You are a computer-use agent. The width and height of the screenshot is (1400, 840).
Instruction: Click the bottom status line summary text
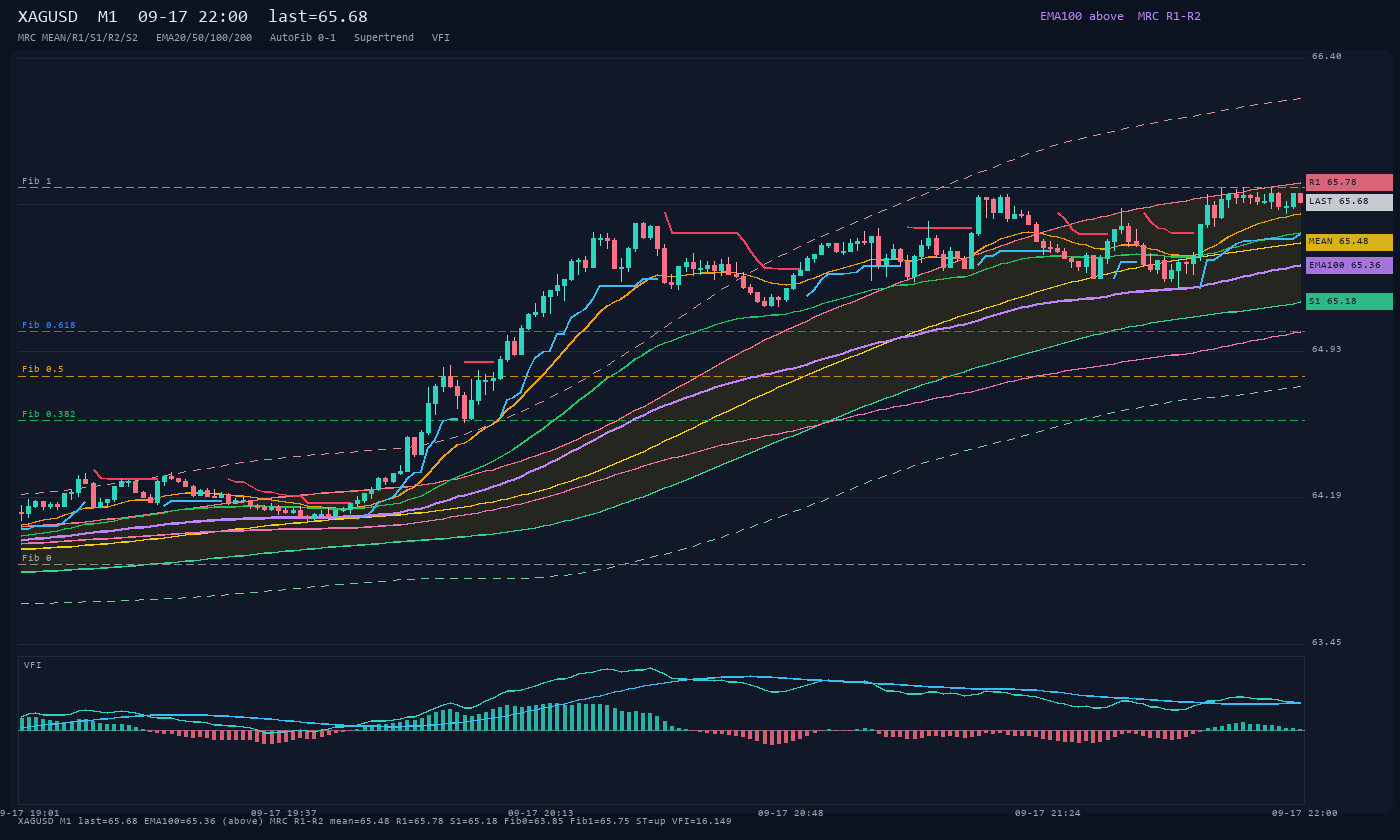(x=375, y=822)
